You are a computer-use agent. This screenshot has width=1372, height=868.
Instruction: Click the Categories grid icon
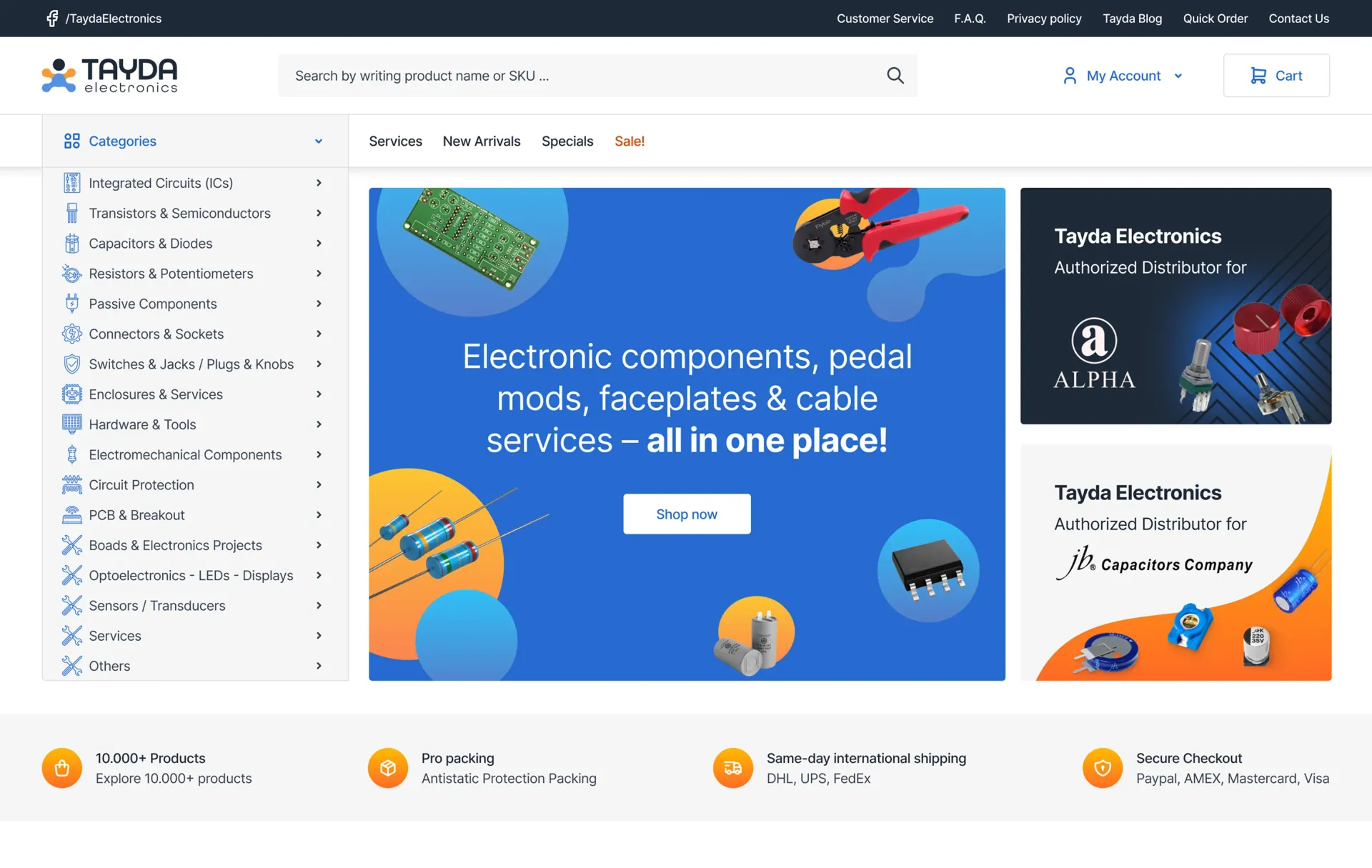72,141
